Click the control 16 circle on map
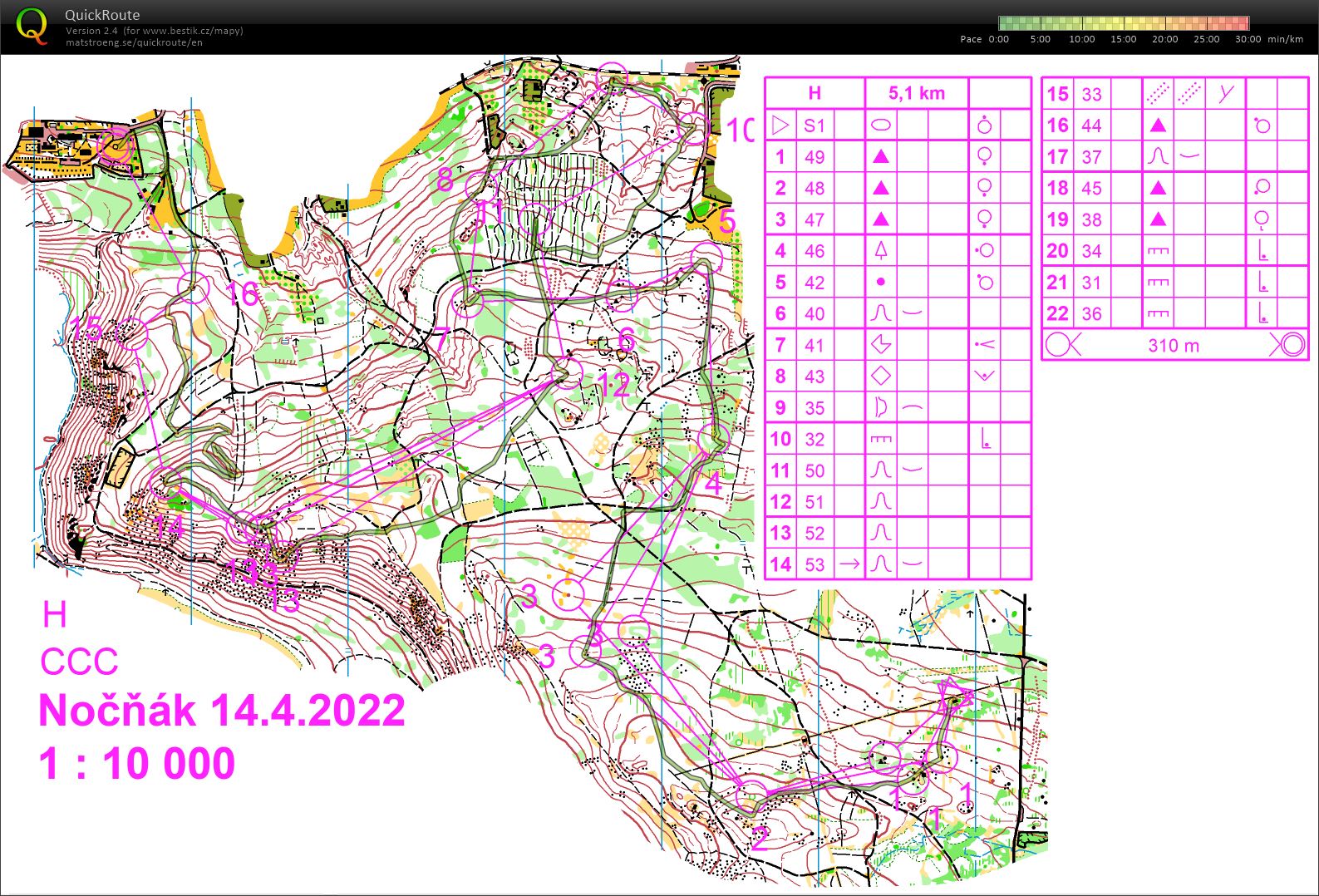 click(193, 288)
